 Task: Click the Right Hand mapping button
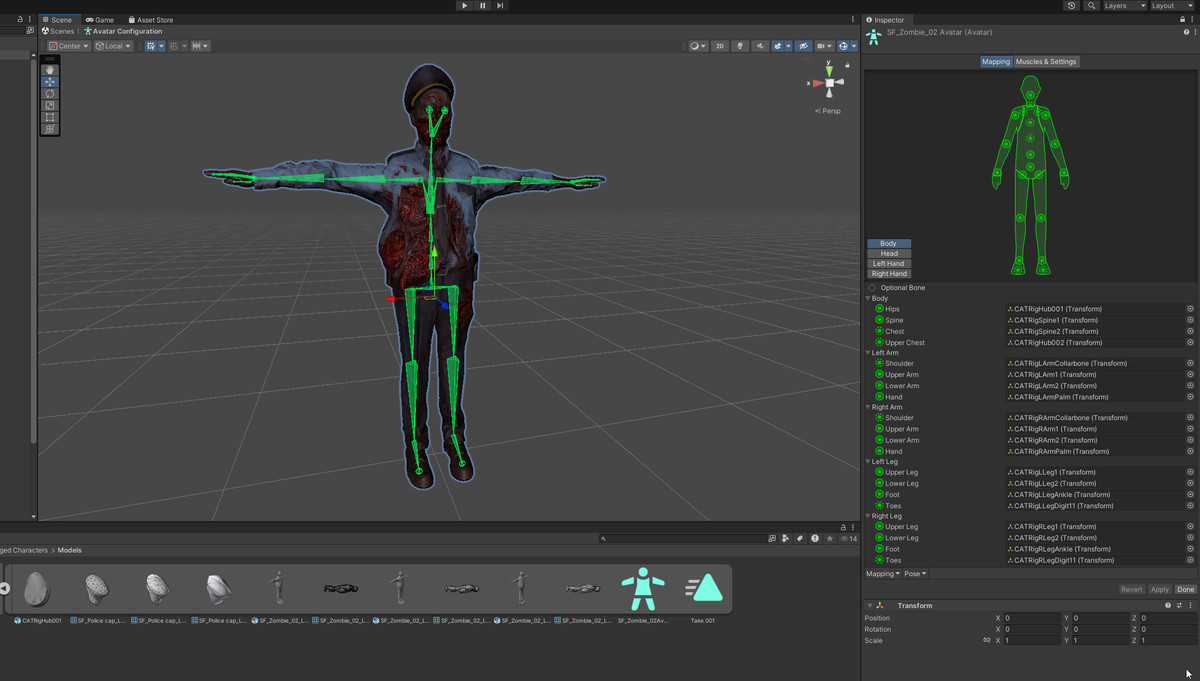click(x=889, y=274)
